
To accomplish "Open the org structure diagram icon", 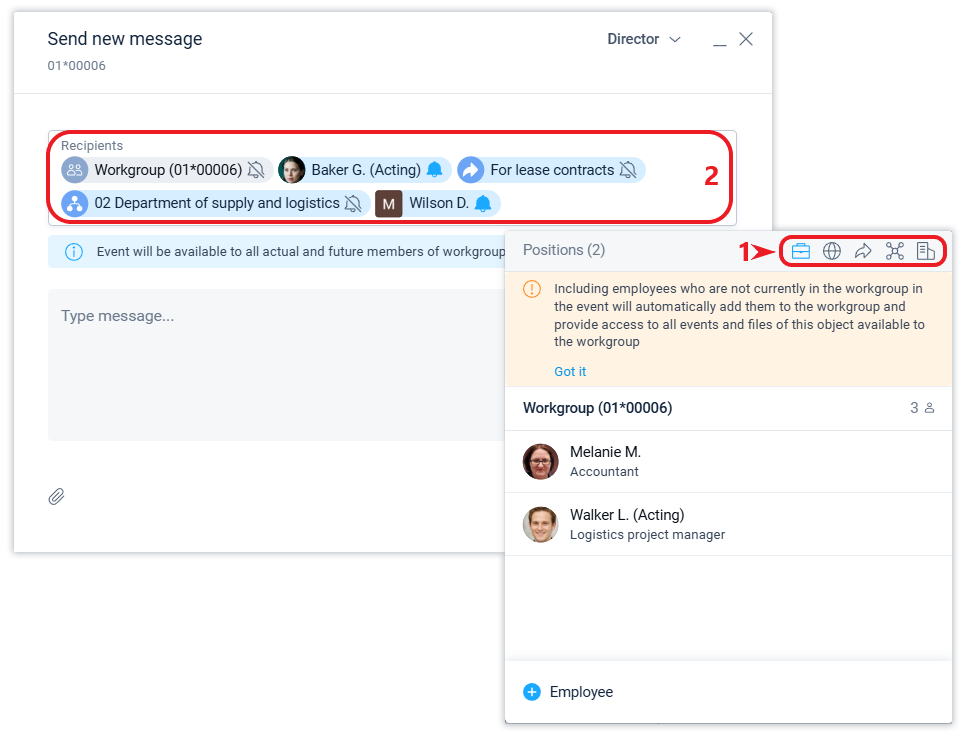I will [894, 251].
